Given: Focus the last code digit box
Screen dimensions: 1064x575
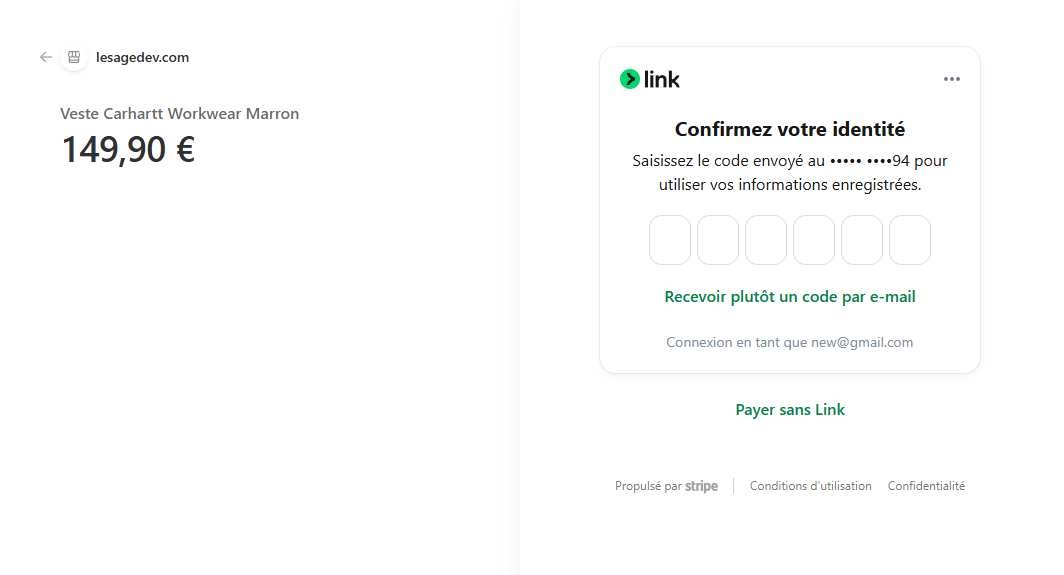Looking at the screenshot, I should (x=910, y=240).
